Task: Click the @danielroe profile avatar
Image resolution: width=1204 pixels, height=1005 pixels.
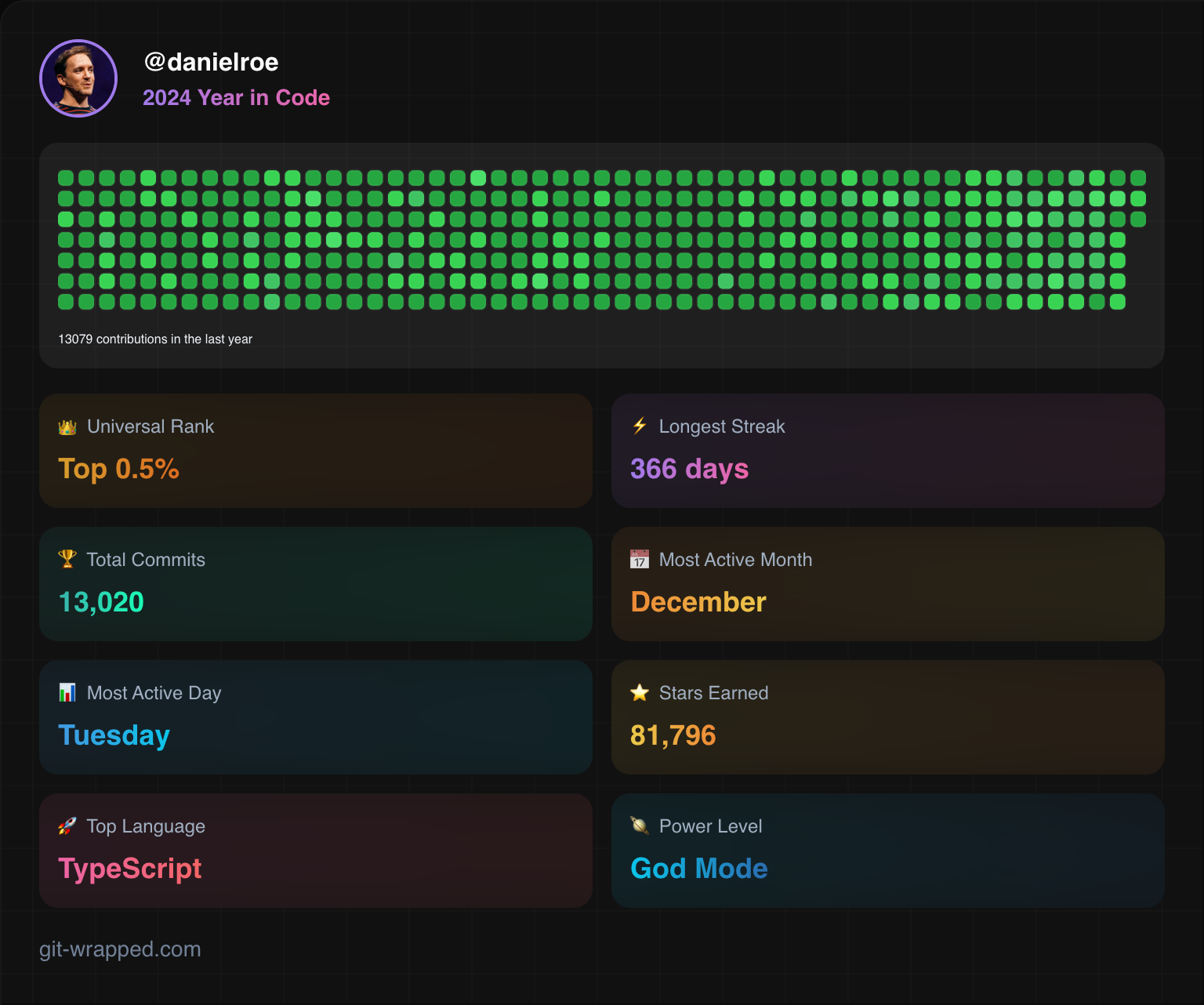Action: coord(78,78)
